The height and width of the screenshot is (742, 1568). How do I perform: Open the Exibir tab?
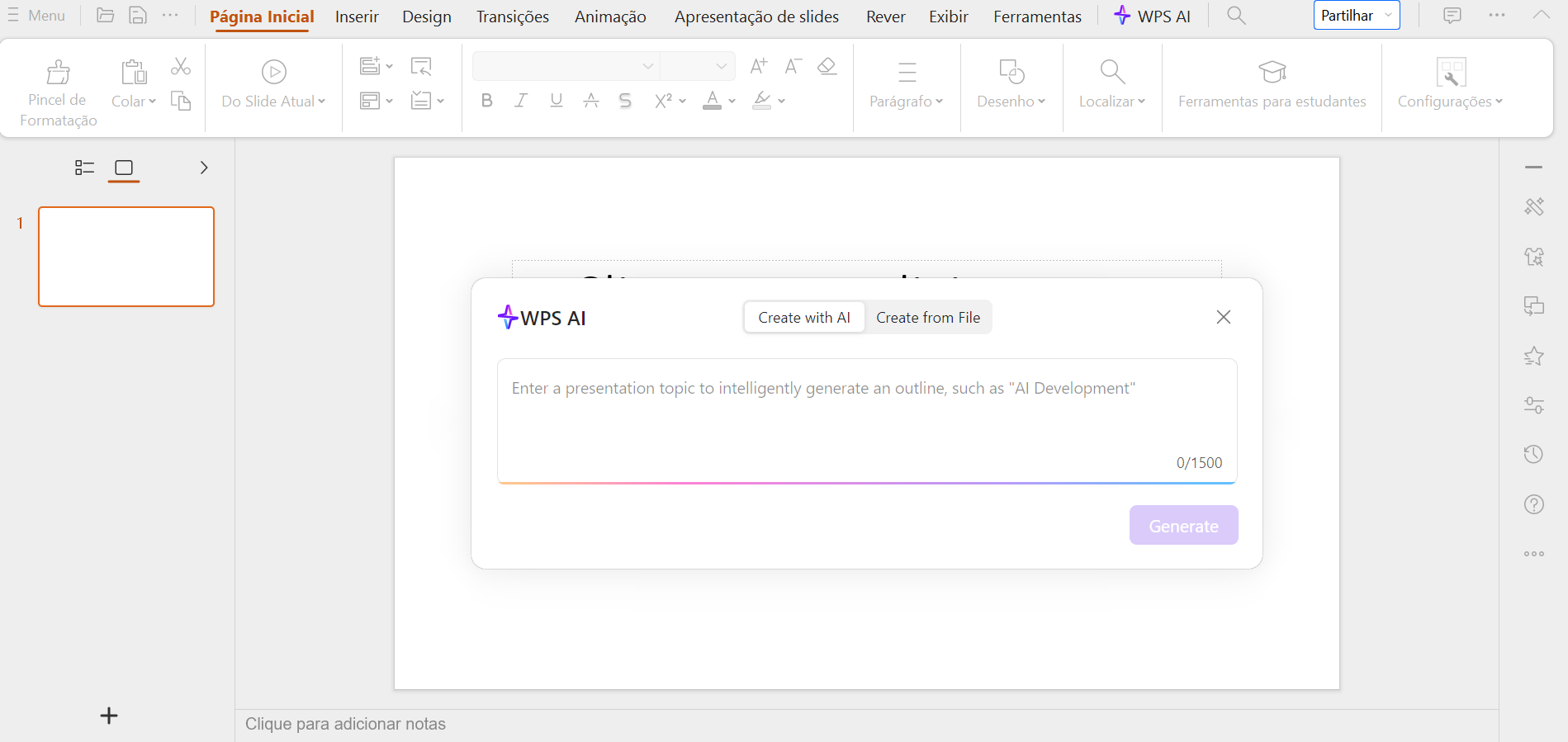coord(949,17)
